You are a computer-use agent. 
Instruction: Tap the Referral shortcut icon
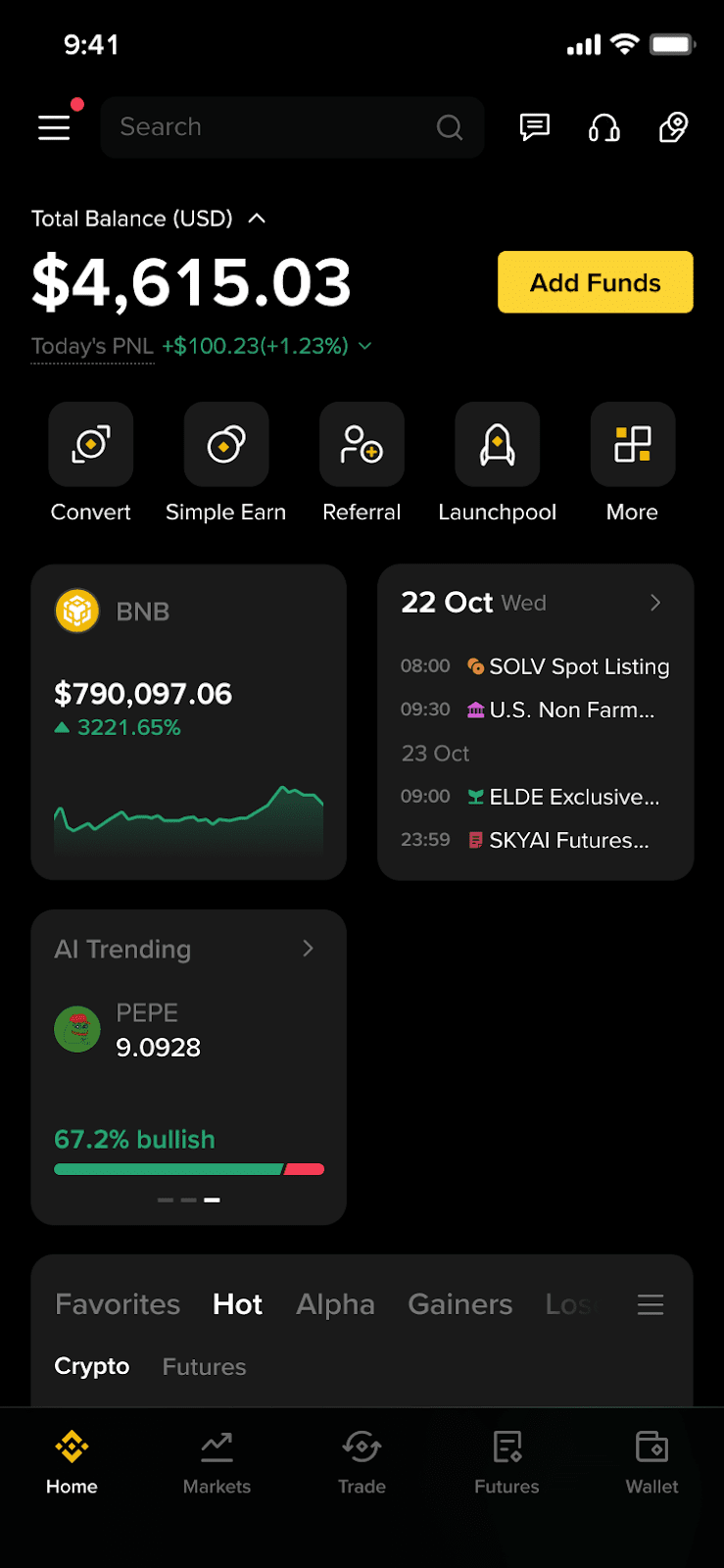(x=362, y=444)
